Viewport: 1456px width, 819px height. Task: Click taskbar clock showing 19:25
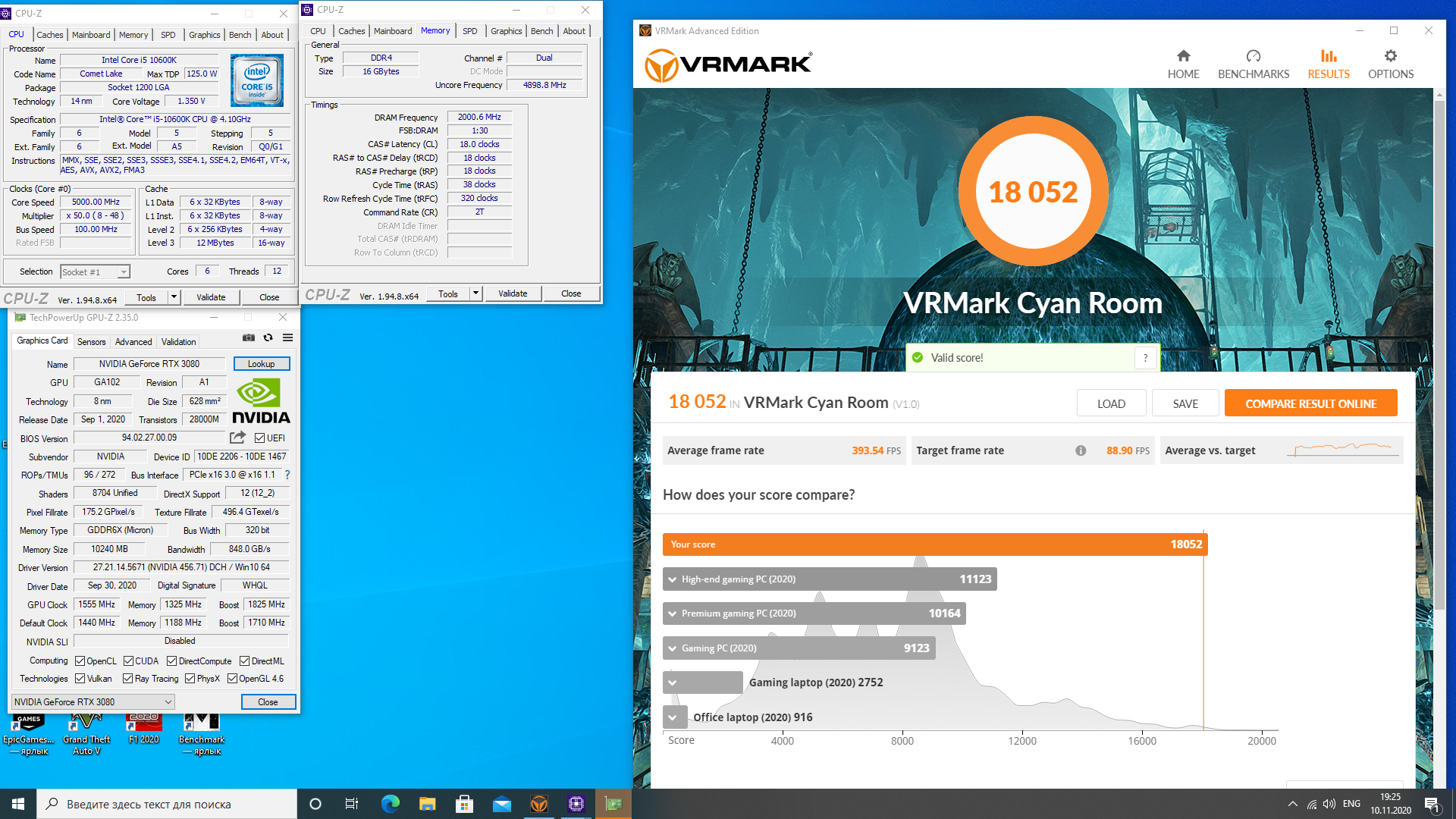coord(1390,804)
